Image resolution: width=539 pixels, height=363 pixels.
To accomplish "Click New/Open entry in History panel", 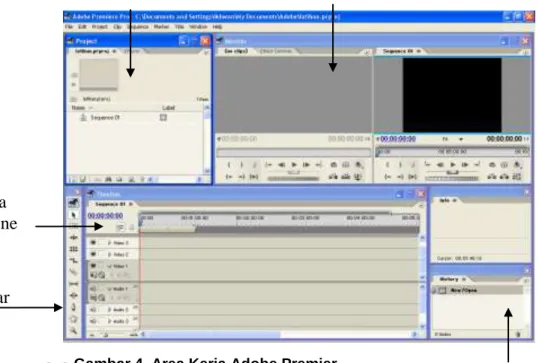I will (x=478, y=290).
